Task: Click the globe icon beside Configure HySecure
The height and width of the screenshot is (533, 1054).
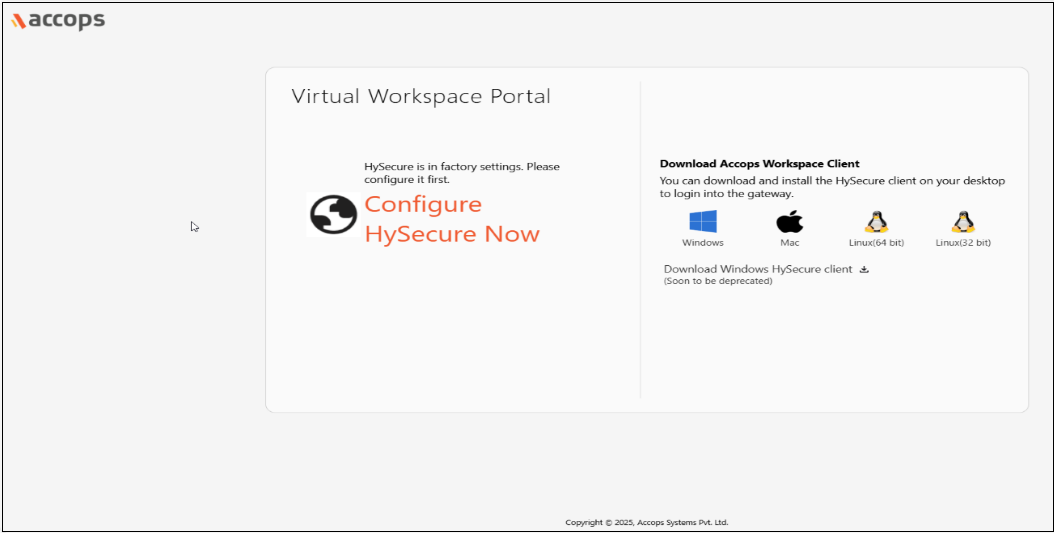Action: (x=333, y=214)
